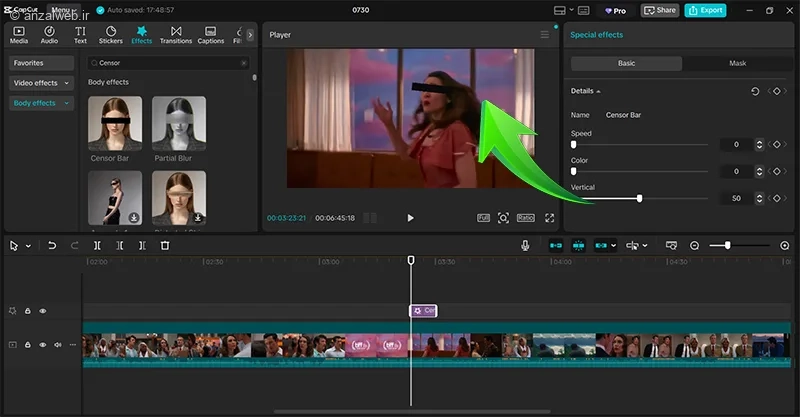The image size is (800, 417).
Task: Open the Menu dropdown
Action: pos(61,10)
